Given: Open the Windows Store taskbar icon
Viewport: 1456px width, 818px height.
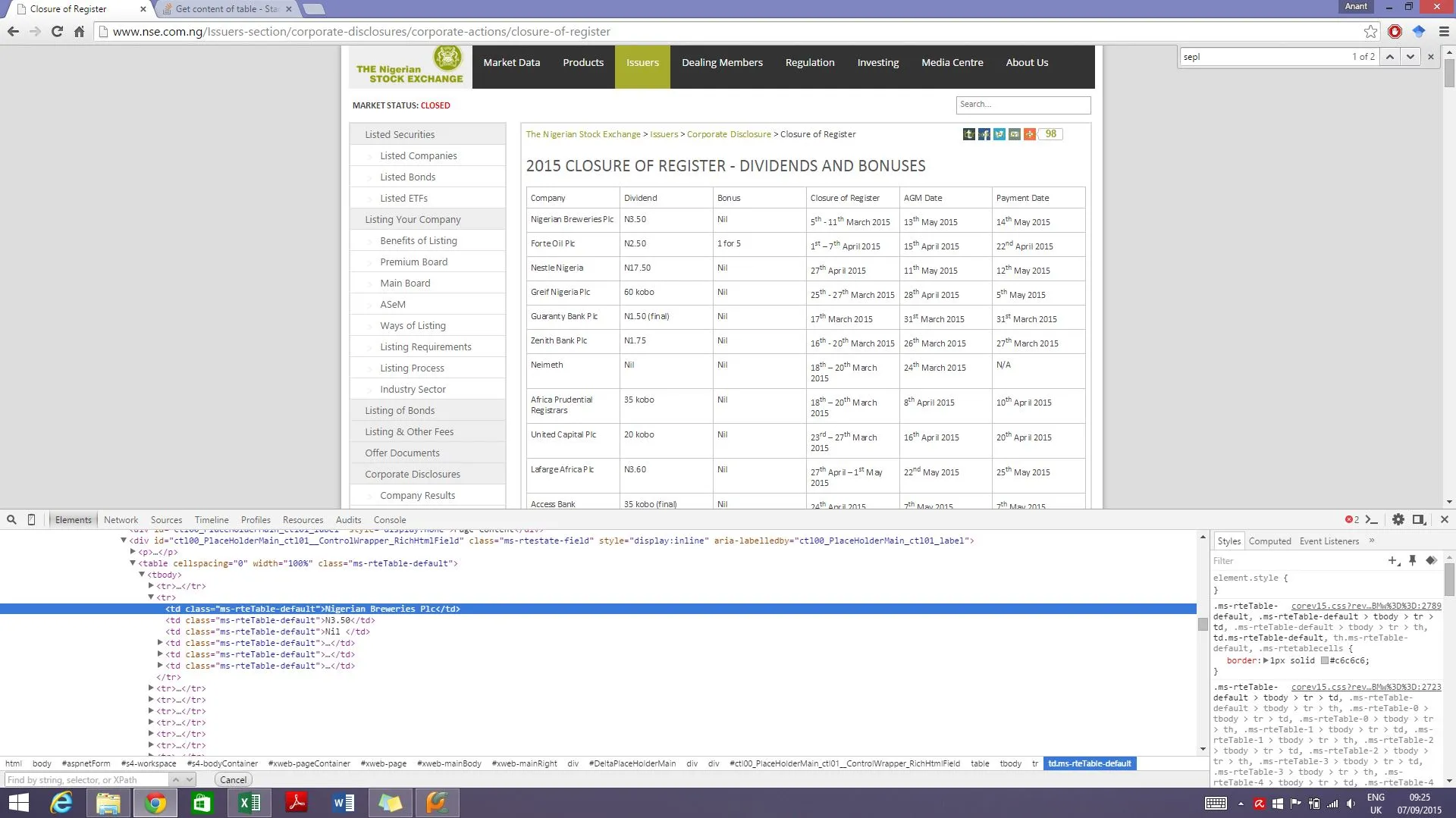Looking at the screenshot, I should pos(202,803).
